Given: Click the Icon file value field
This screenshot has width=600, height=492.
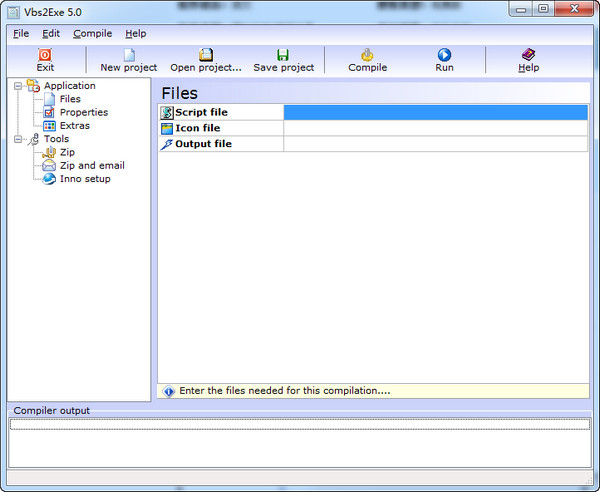Looking at the screenshot, I should pyautogui.click(x=436, y=128).
